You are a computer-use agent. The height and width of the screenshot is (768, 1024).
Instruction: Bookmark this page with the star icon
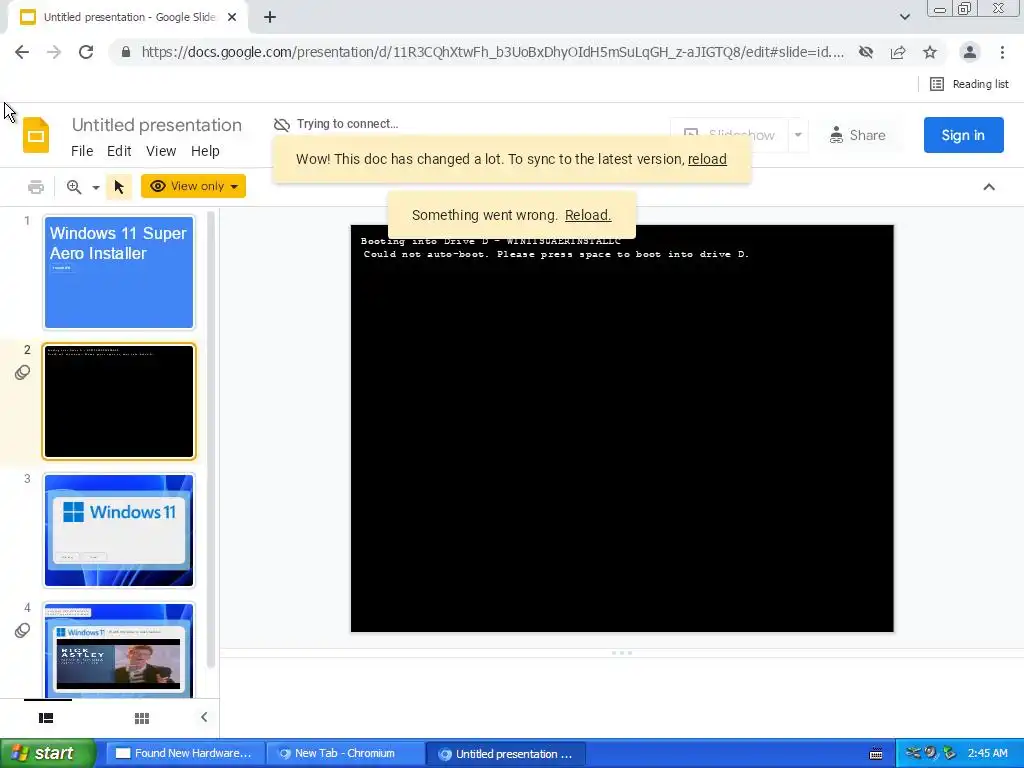pyautogui.click(x=930, y=52)
